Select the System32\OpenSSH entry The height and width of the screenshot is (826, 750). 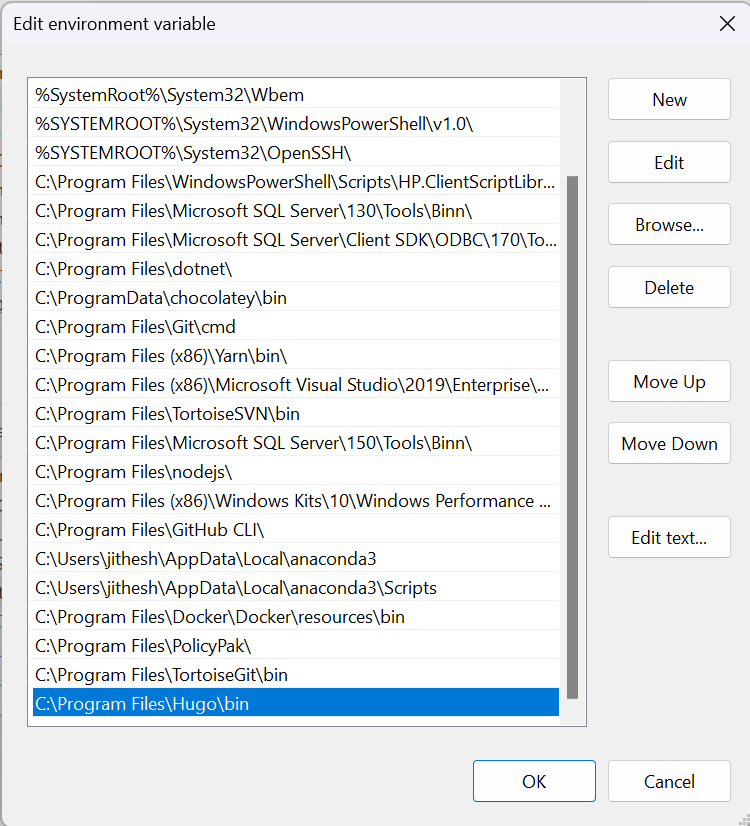(x=193, y=153)
